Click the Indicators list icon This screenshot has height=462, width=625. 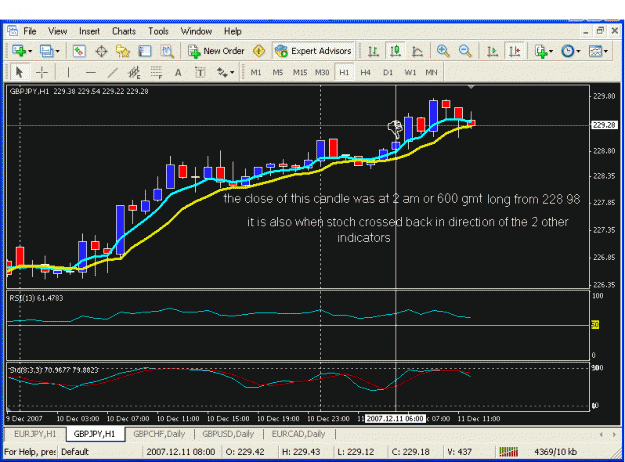[541, 51]
